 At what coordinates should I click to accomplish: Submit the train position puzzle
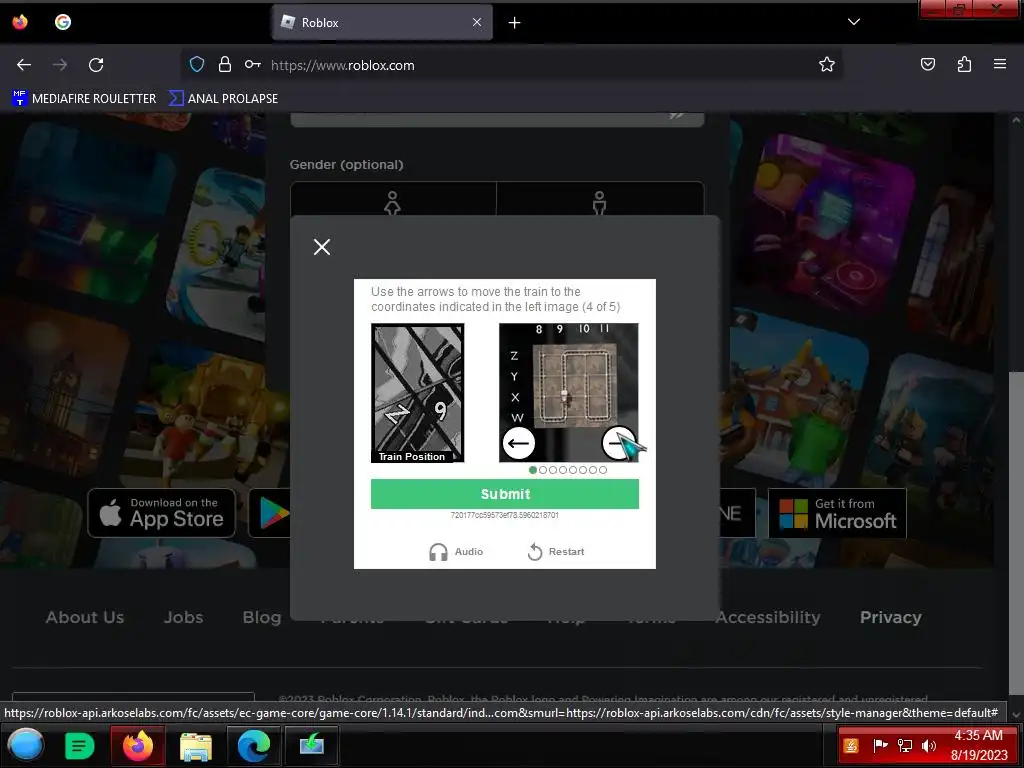pyautogui.click(x=505, y=494)
